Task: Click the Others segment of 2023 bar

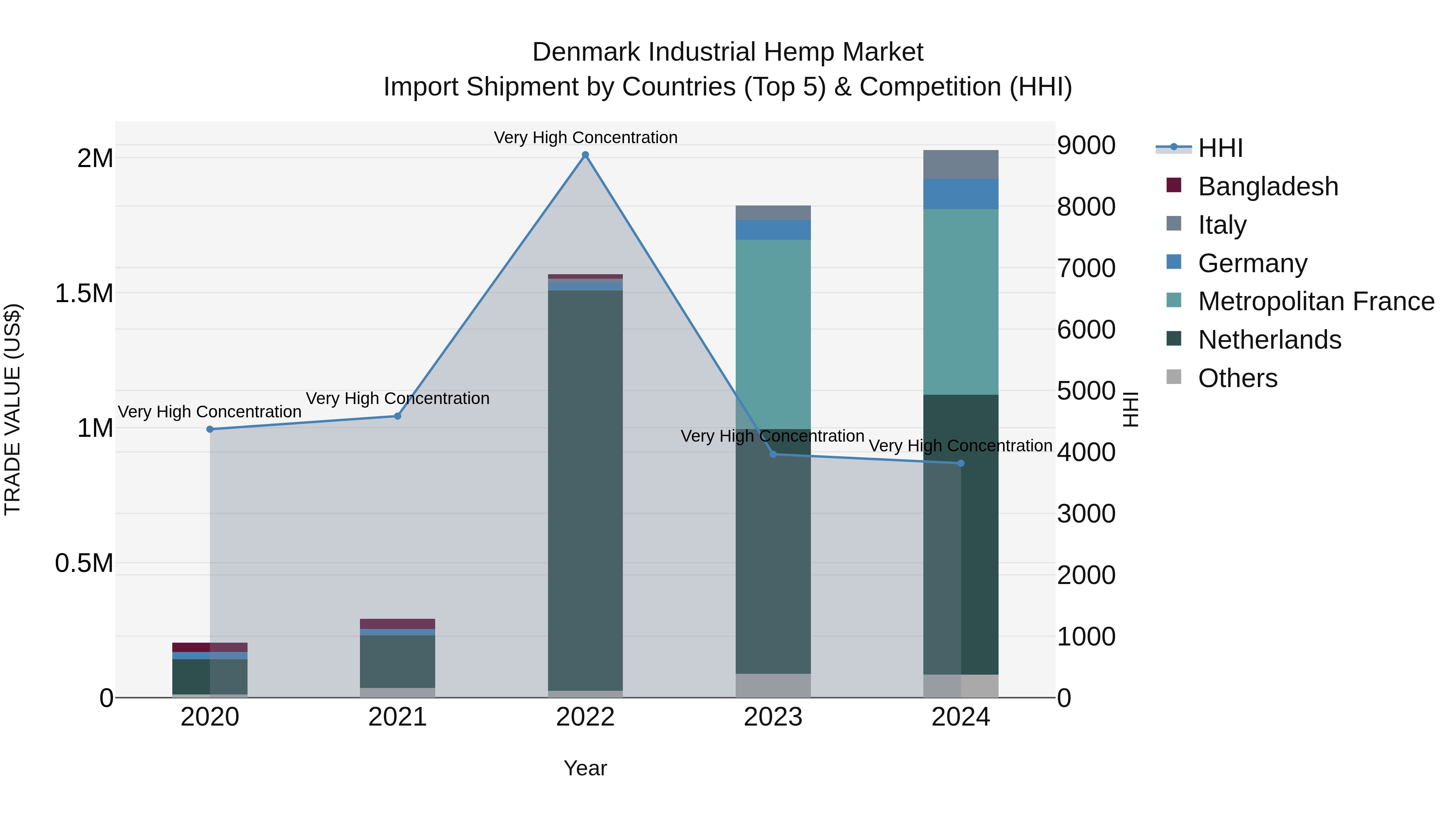Action: pyautogui.click(x=773, y=686)
